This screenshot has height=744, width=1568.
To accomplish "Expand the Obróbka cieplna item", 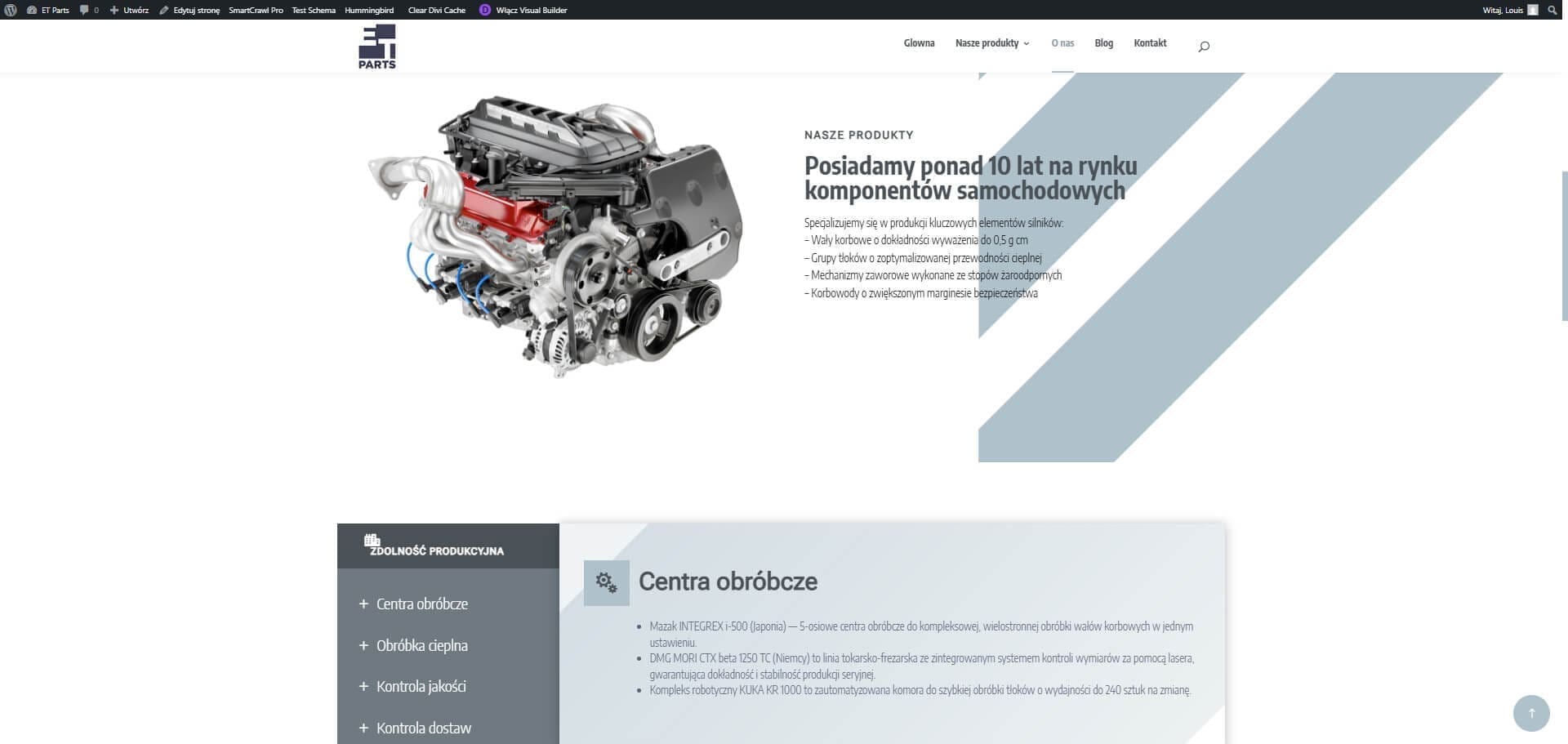I will [421, 645].
